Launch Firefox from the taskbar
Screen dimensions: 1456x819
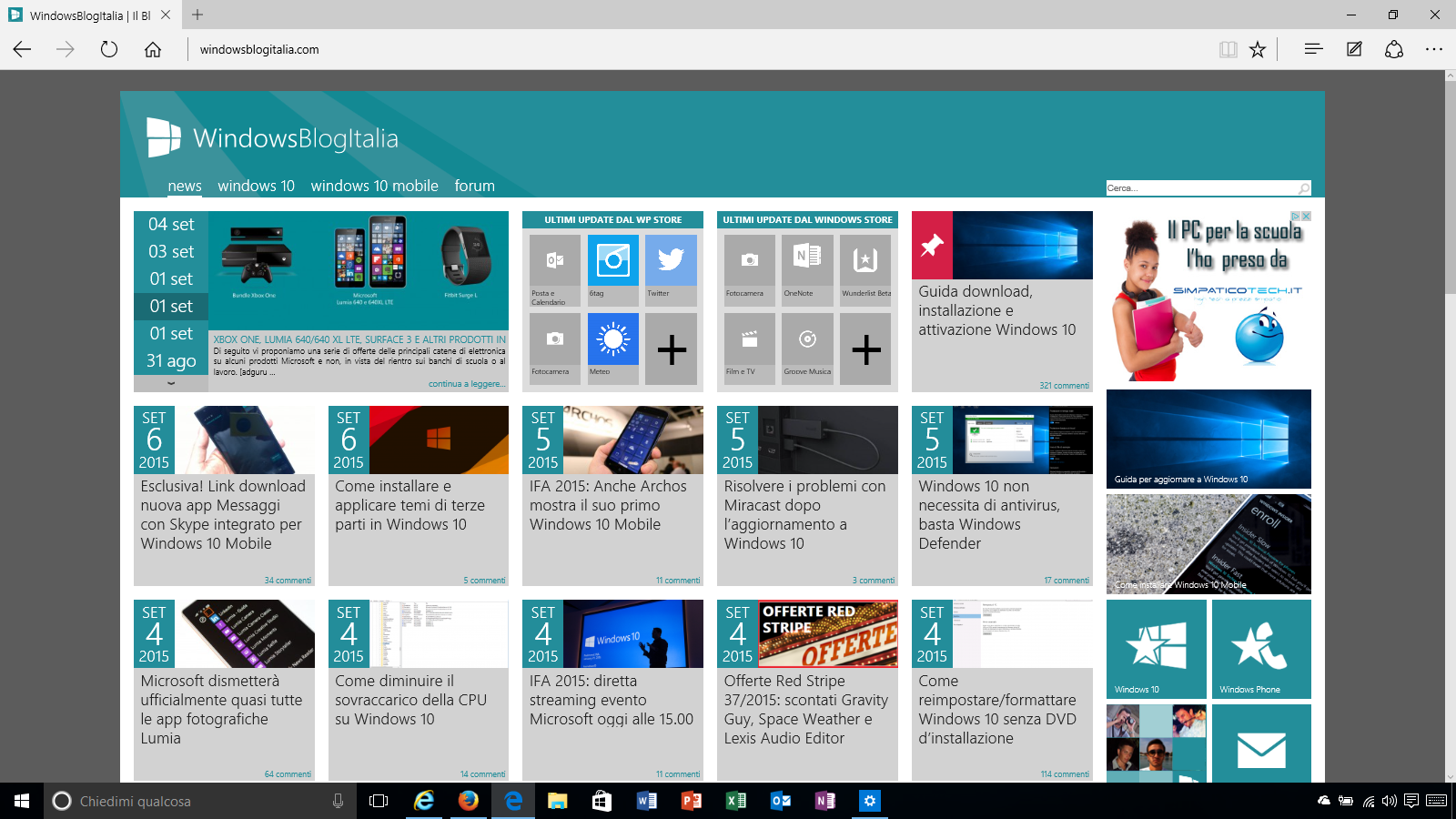pos(468,801)
